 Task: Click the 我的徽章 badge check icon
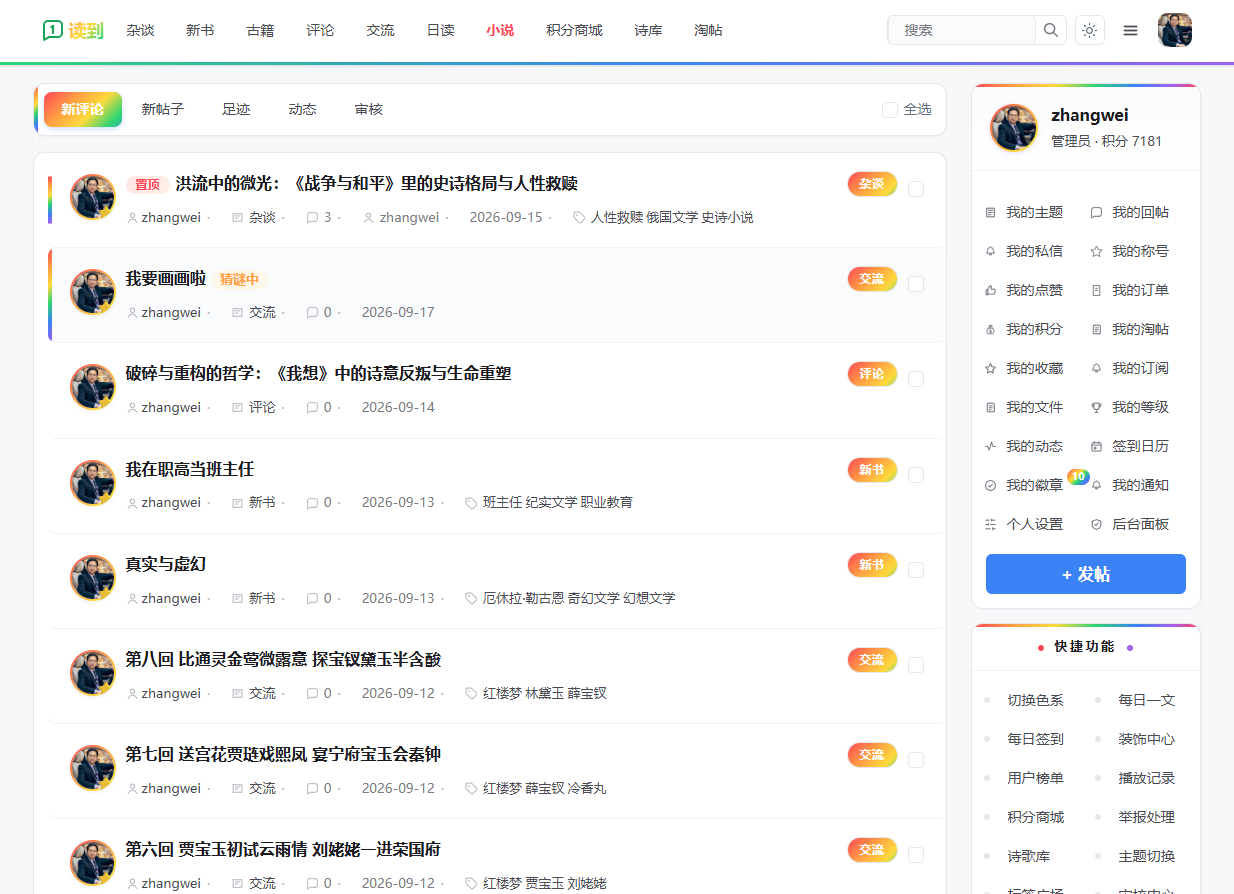point(990,486)
